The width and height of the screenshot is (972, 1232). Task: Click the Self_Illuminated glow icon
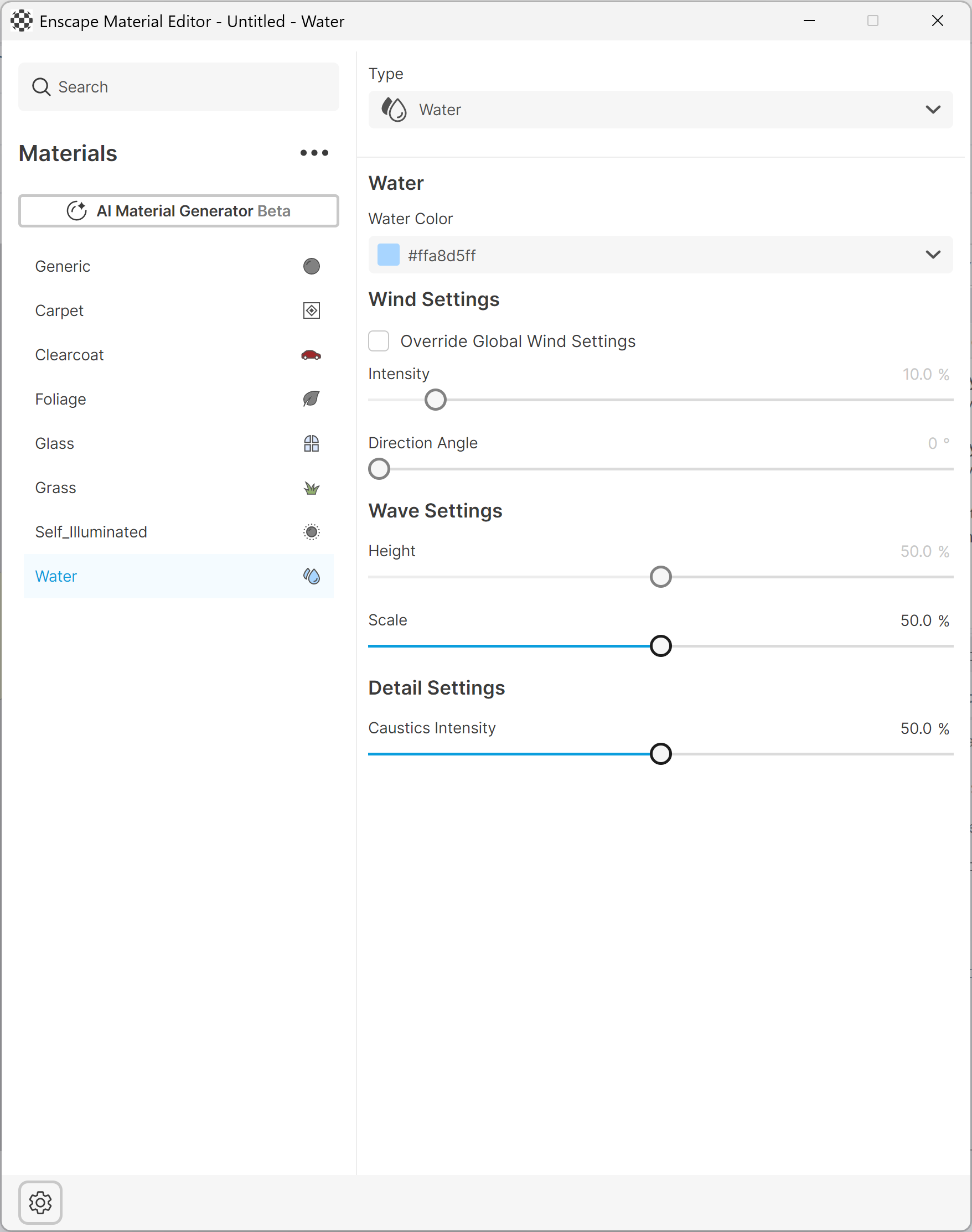(311, 532)
